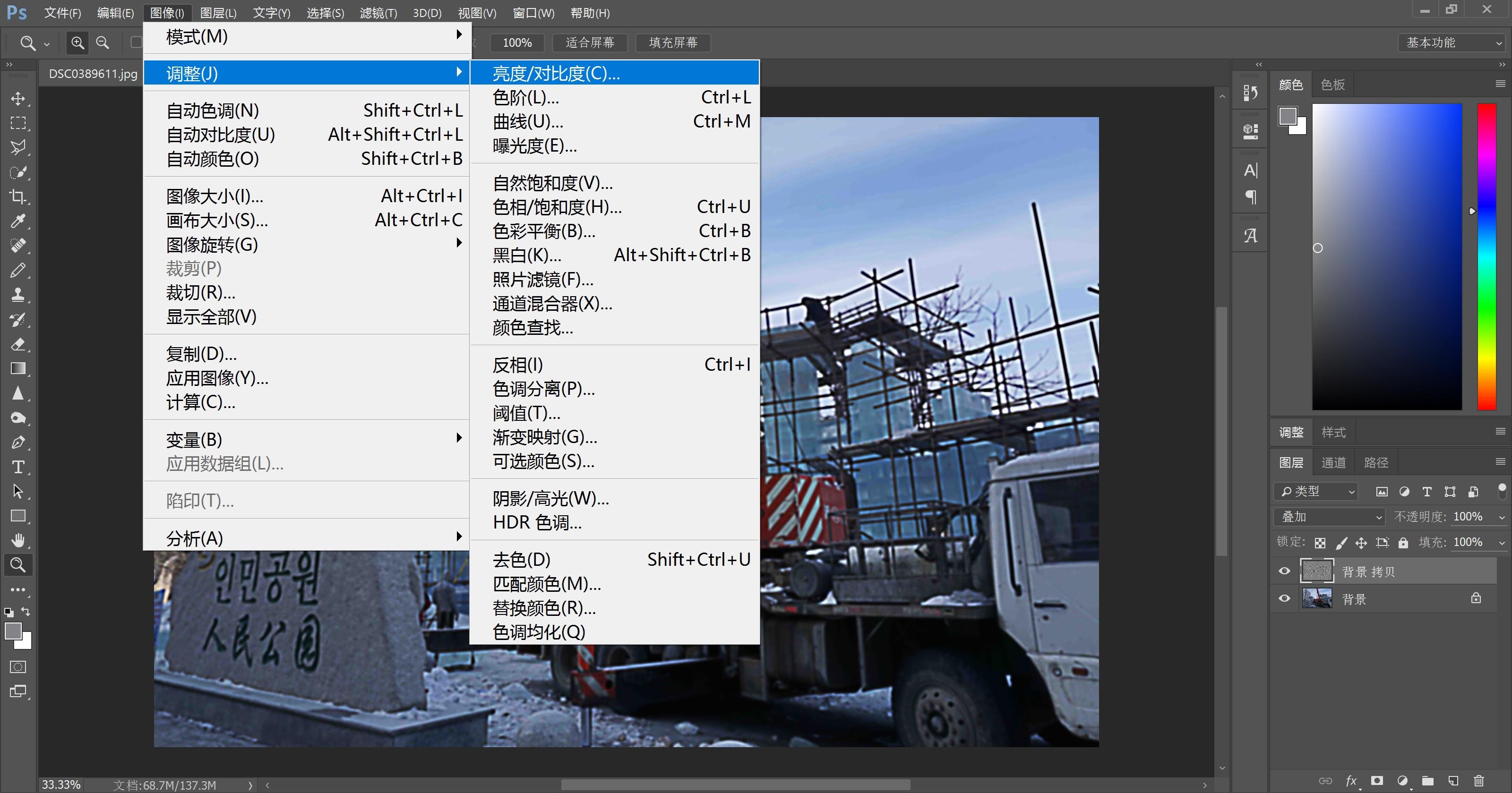Select the Move tool

pos(17,99)
